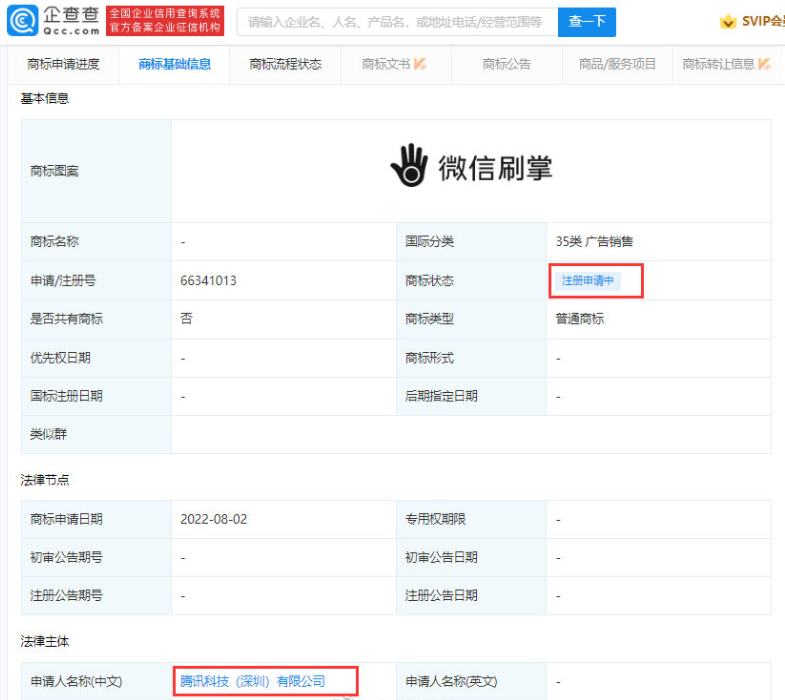Image resolution: width=785 pixels, height=700 pixels.
Task: Open the 腾讯科技（深圳）有限公司 applicant link
Action: [253, 681]
